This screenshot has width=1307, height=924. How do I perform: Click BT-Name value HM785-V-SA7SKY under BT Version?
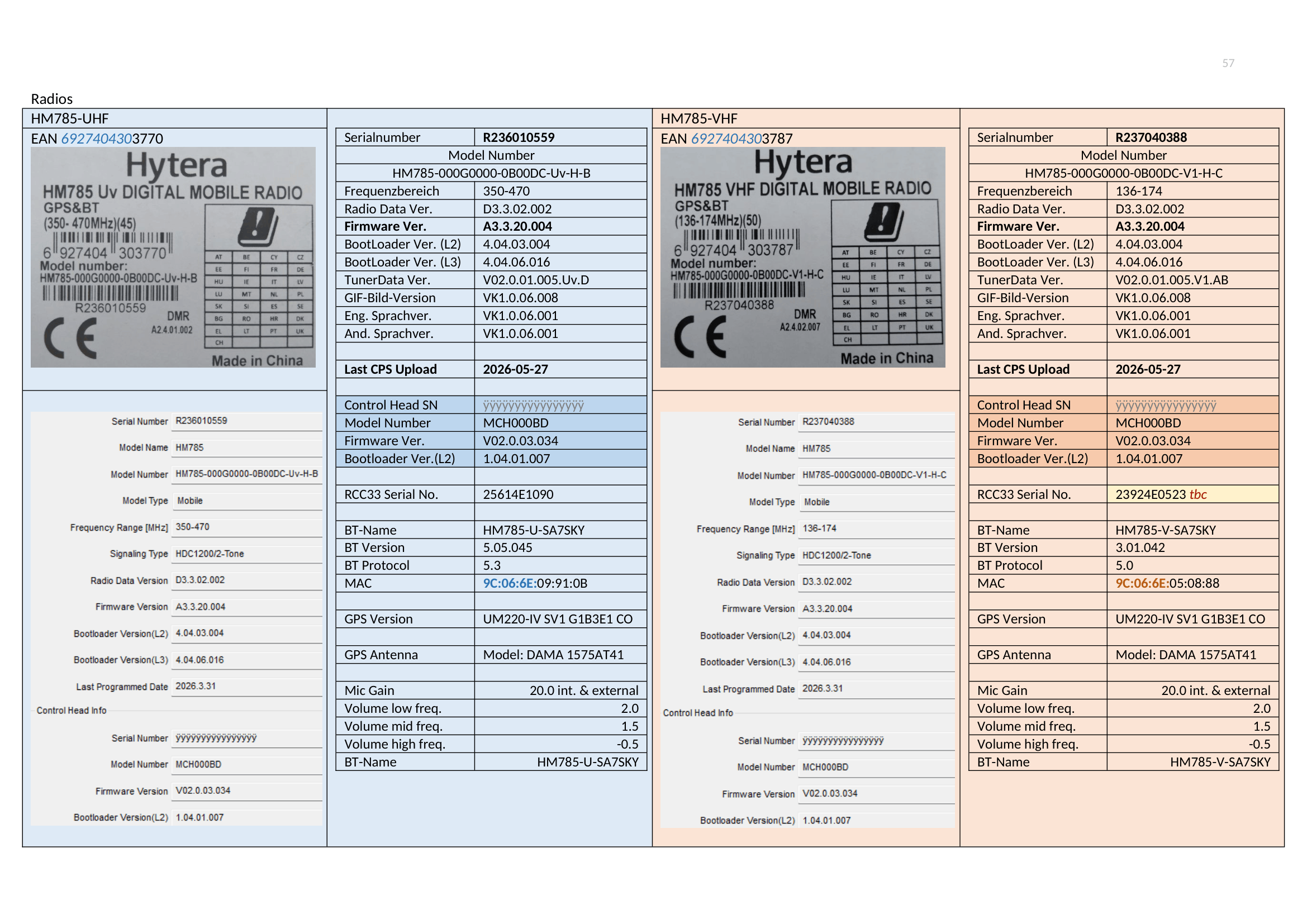(x=1165, y=530)
